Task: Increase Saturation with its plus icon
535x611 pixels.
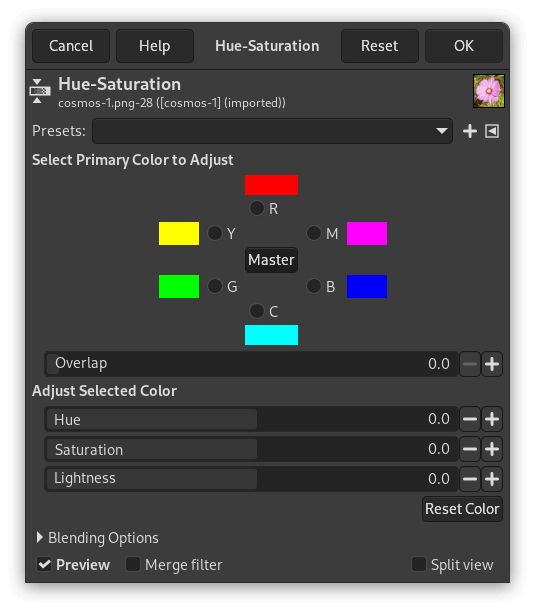Action: click(492, 449)
